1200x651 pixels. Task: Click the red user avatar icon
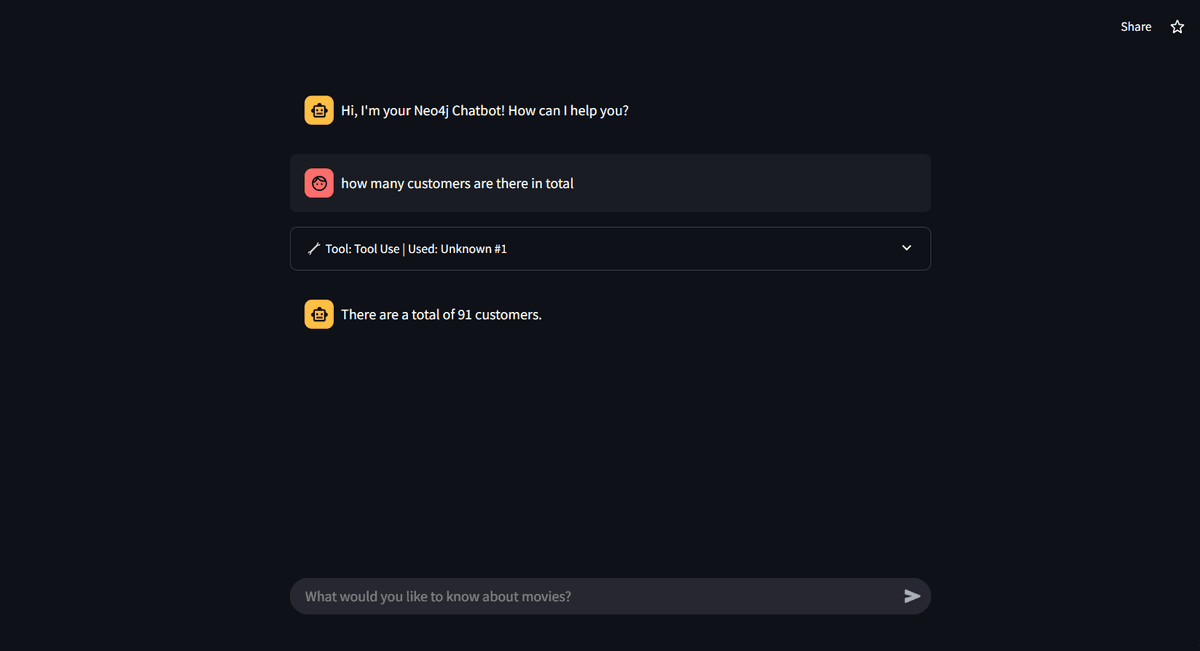click(319, 183)
